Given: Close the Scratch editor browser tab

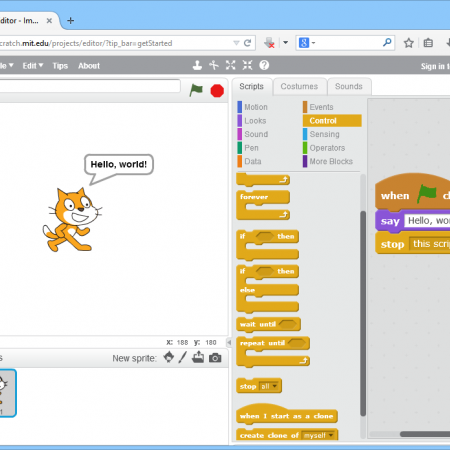Looking at the screenshot, I should [x=49, y=21].
